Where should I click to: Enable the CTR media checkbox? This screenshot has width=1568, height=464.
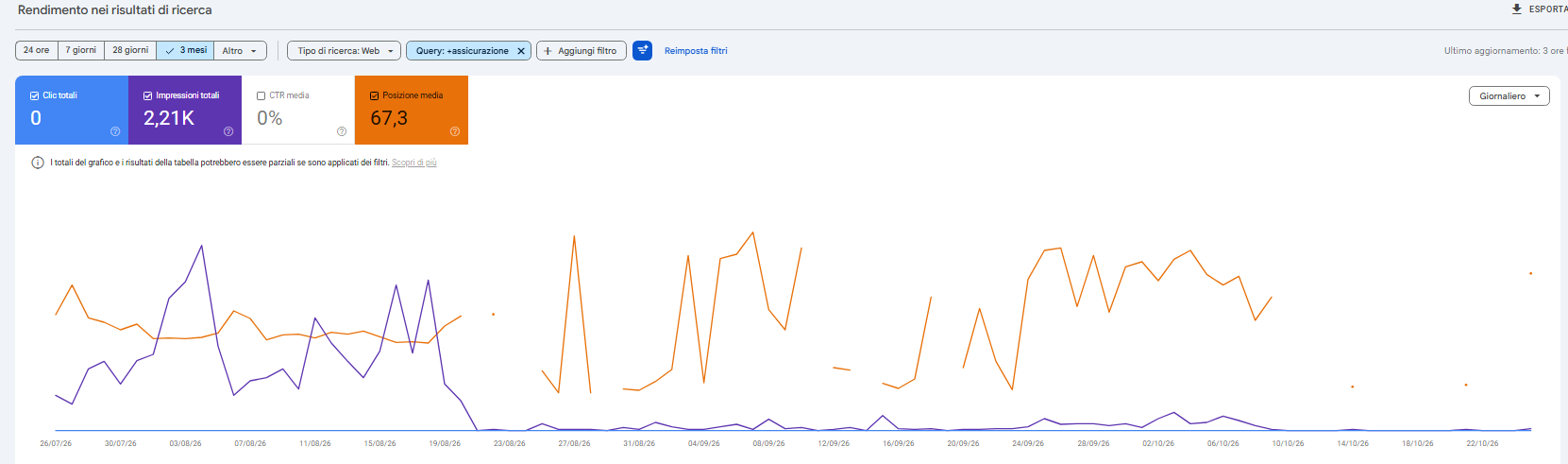[x=261, y=95]
